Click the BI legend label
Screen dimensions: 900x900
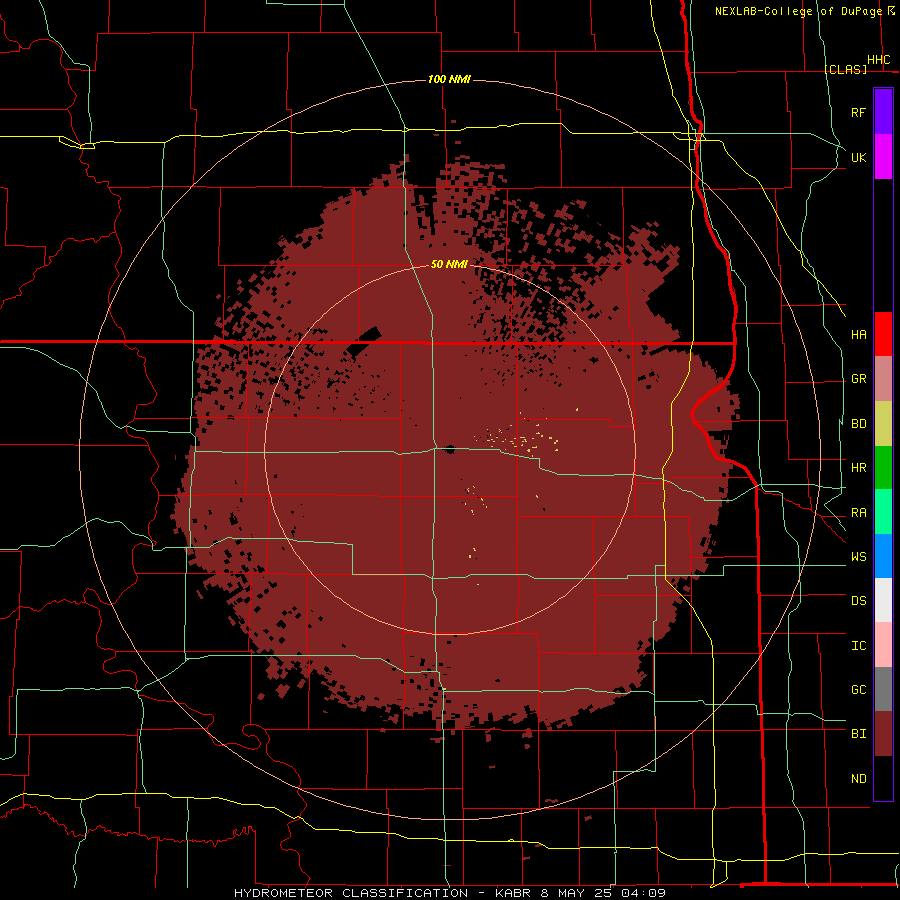[x=858, y=734]
